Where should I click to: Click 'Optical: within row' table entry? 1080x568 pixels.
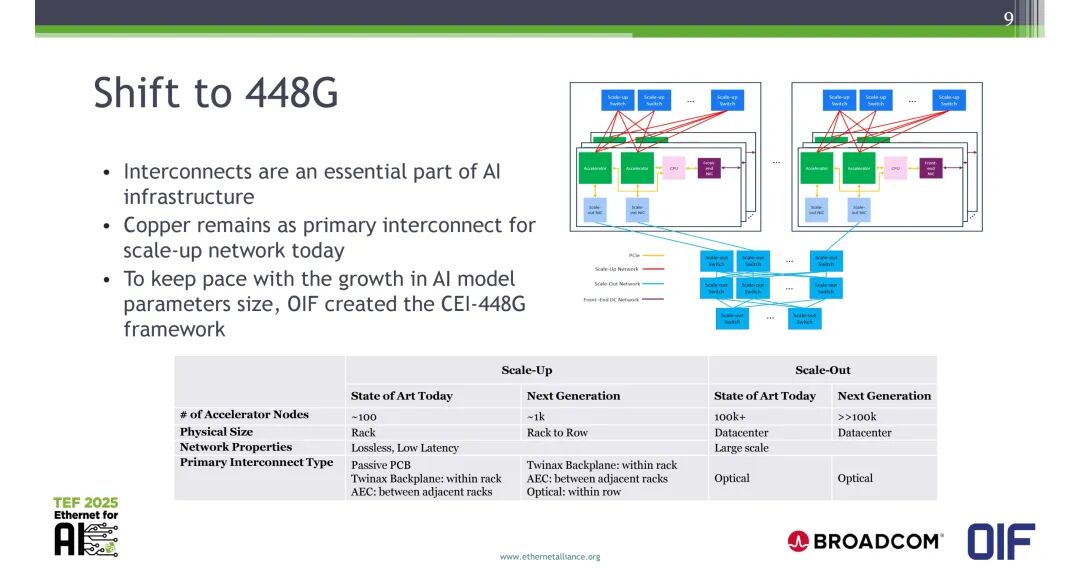tap(574, 492)
